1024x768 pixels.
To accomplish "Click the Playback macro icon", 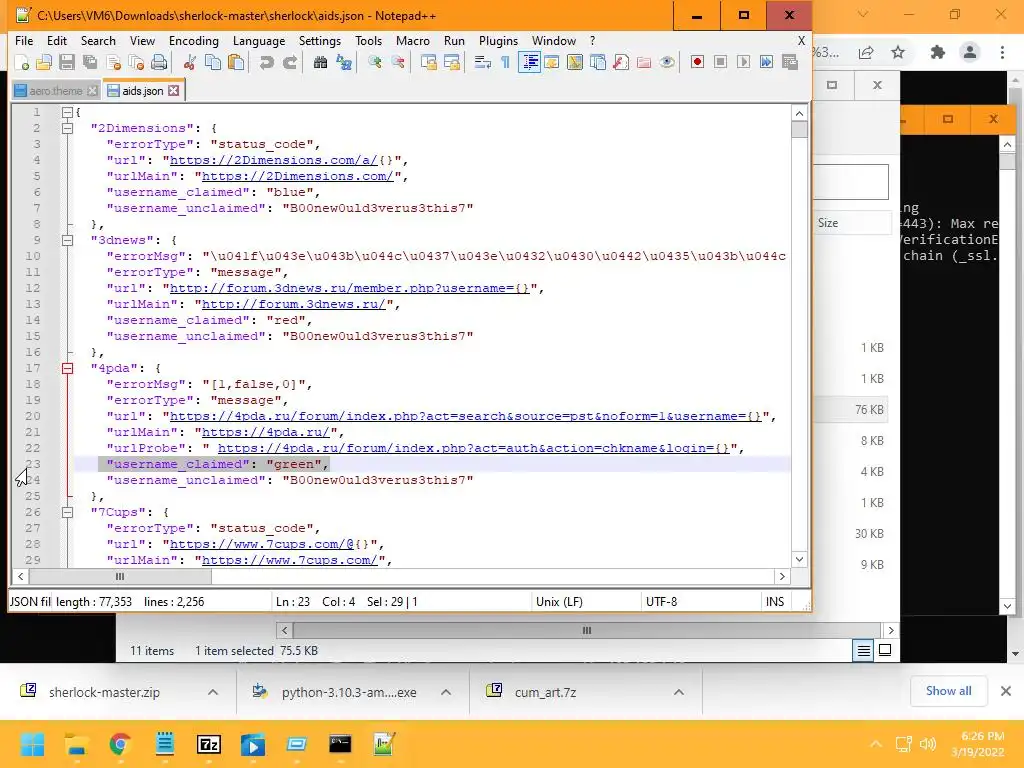I will coord(743,62).
